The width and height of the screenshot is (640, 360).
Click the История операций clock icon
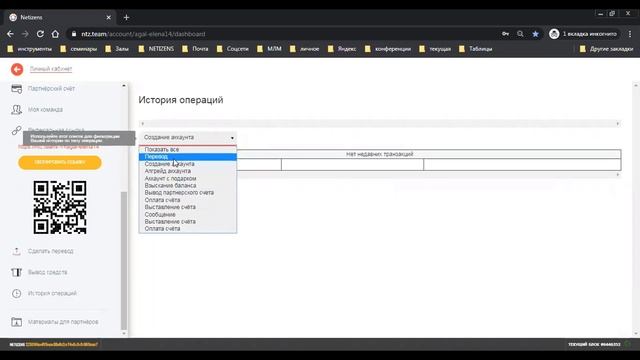tap(16, 293)
